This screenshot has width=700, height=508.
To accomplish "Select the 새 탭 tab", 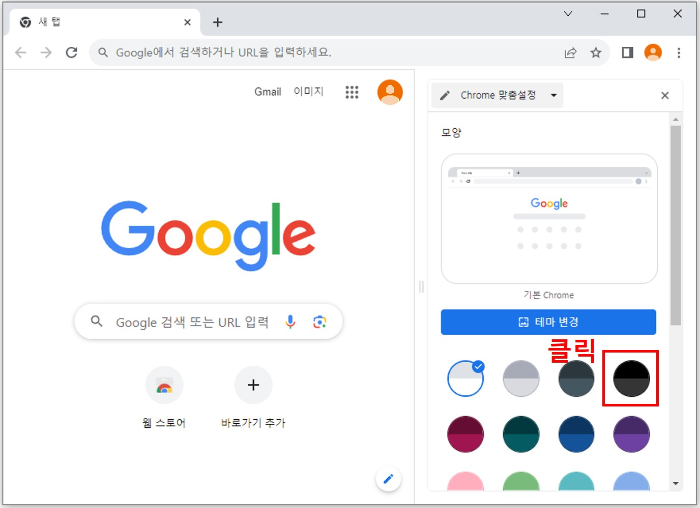I will 104,22.
